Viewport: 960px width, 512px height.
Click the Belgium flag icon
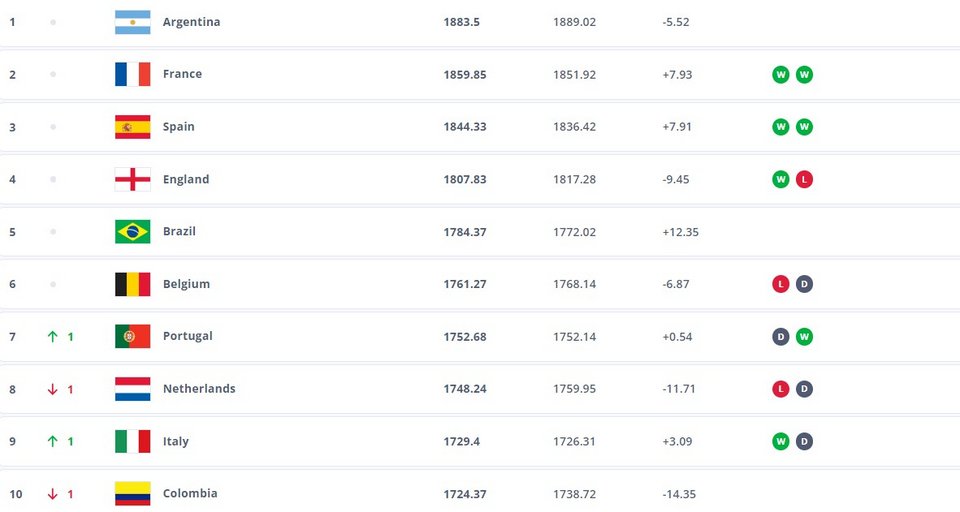coord(132,284)
